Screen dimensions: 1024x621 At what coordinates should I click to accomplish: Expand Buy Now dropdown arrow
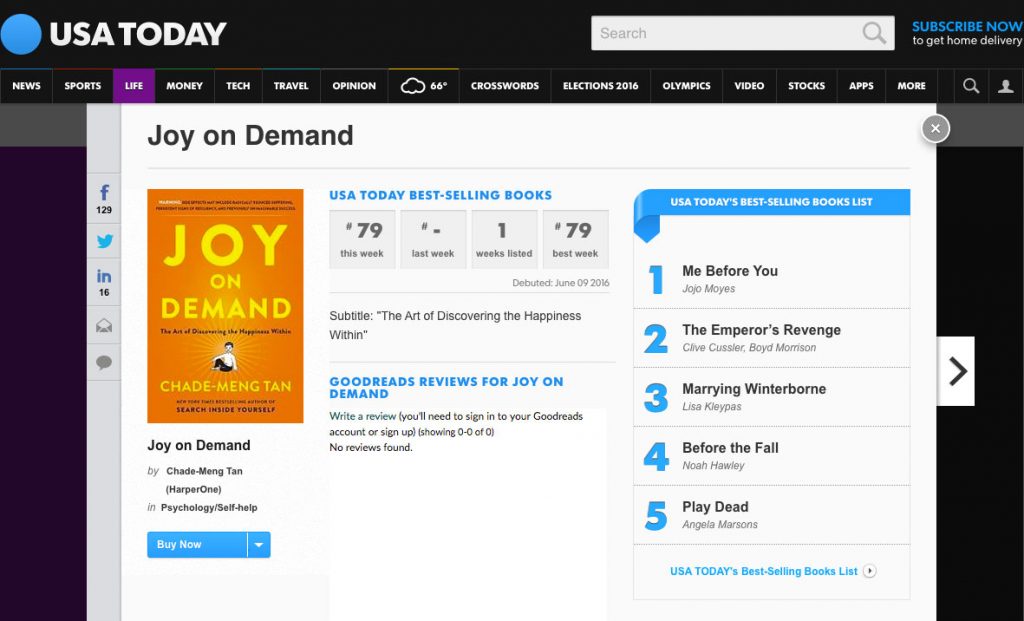click(x=259, y=545)
